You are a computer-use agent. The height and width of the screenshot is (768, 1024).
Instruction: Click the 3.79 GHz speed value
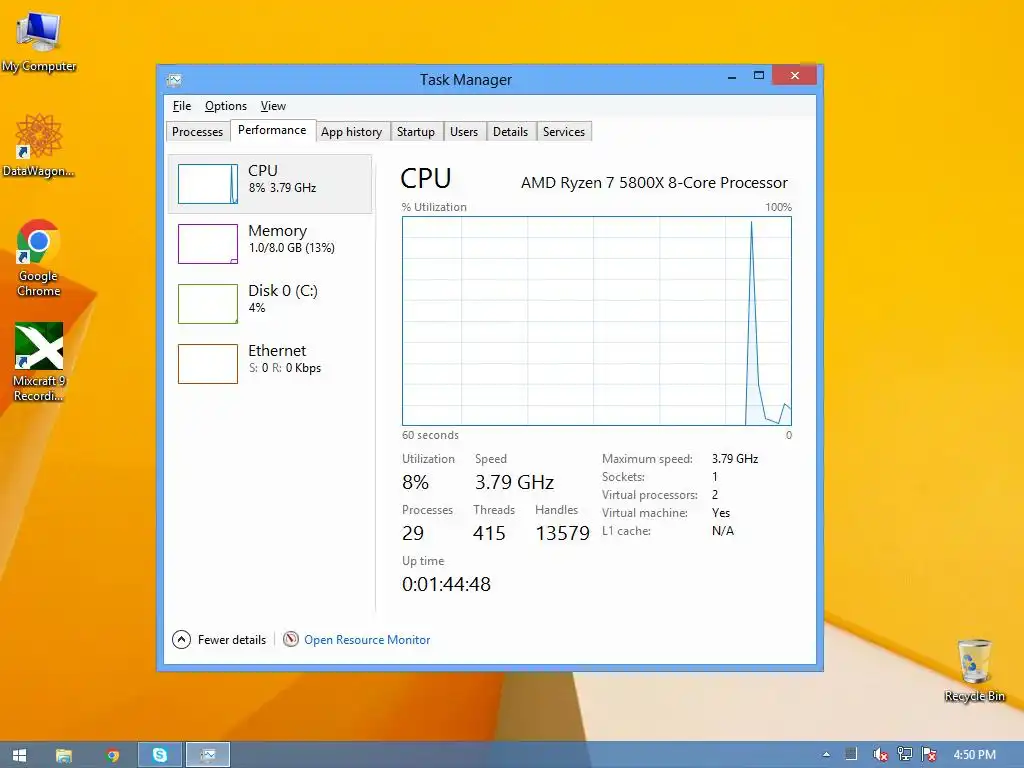(x=514, y=482)
